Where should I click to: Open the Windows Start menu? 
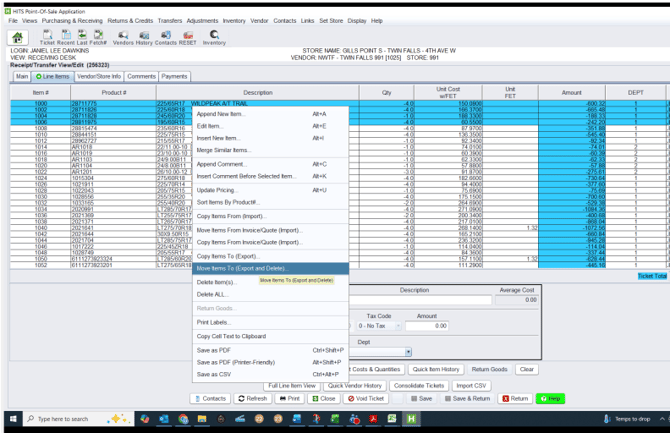[x=13, y=419]
